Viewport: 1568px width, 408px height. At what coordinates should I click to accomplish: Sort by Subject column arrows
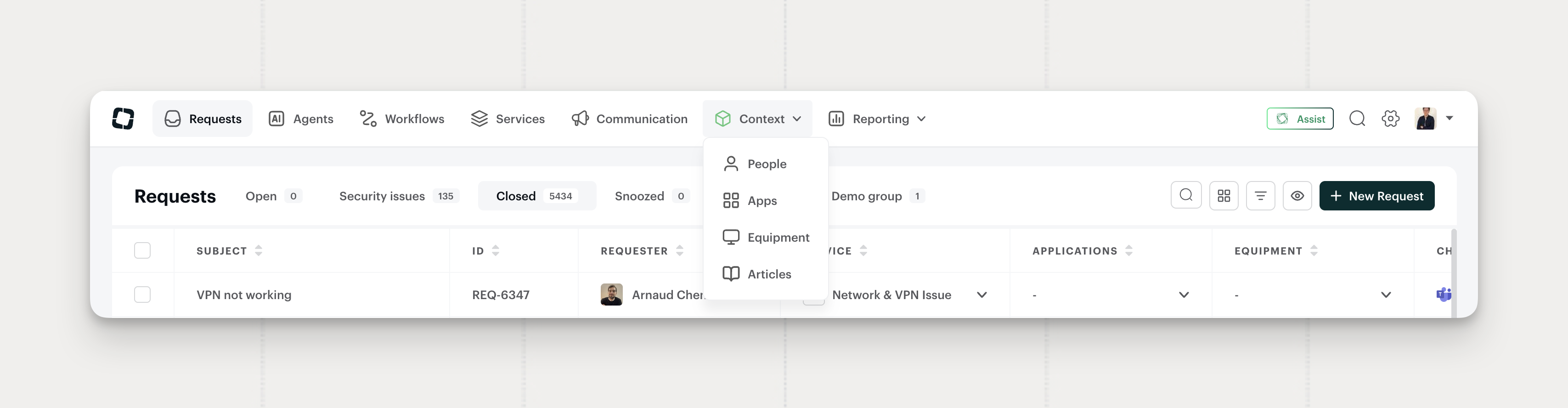pos(259,250)
